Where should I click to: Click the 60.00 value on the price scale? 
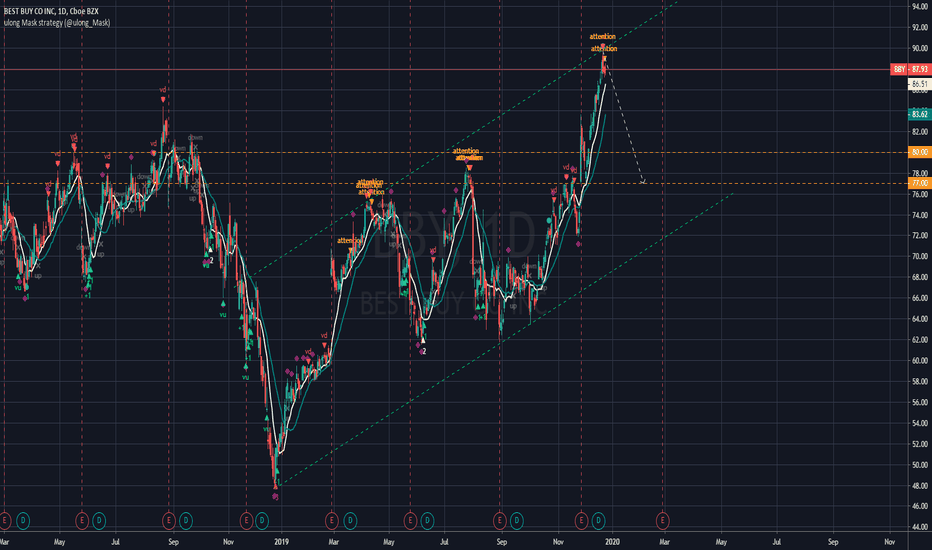coord(920,360)
